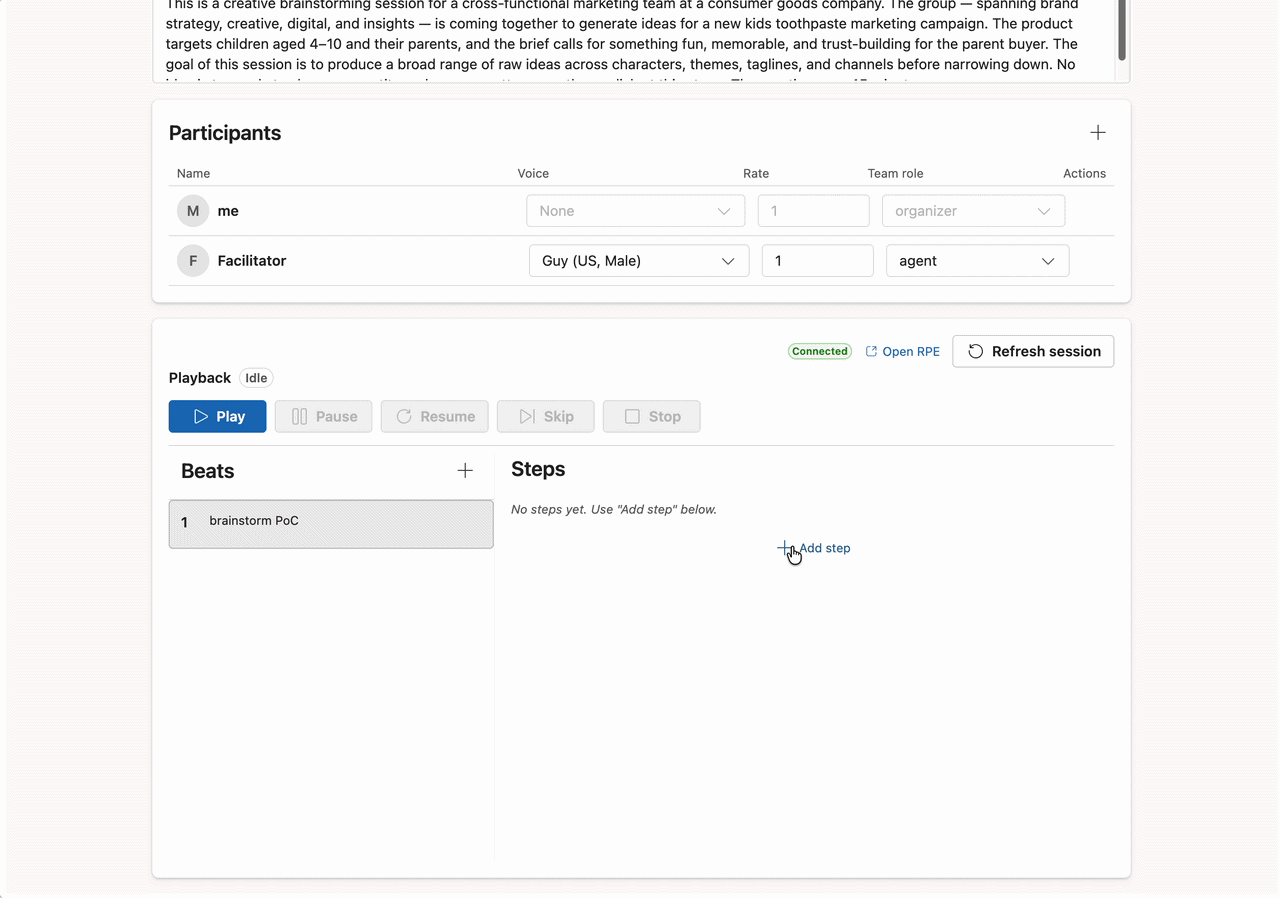
Task: Click the No steps yet message
Action: [x=614, y=509]
